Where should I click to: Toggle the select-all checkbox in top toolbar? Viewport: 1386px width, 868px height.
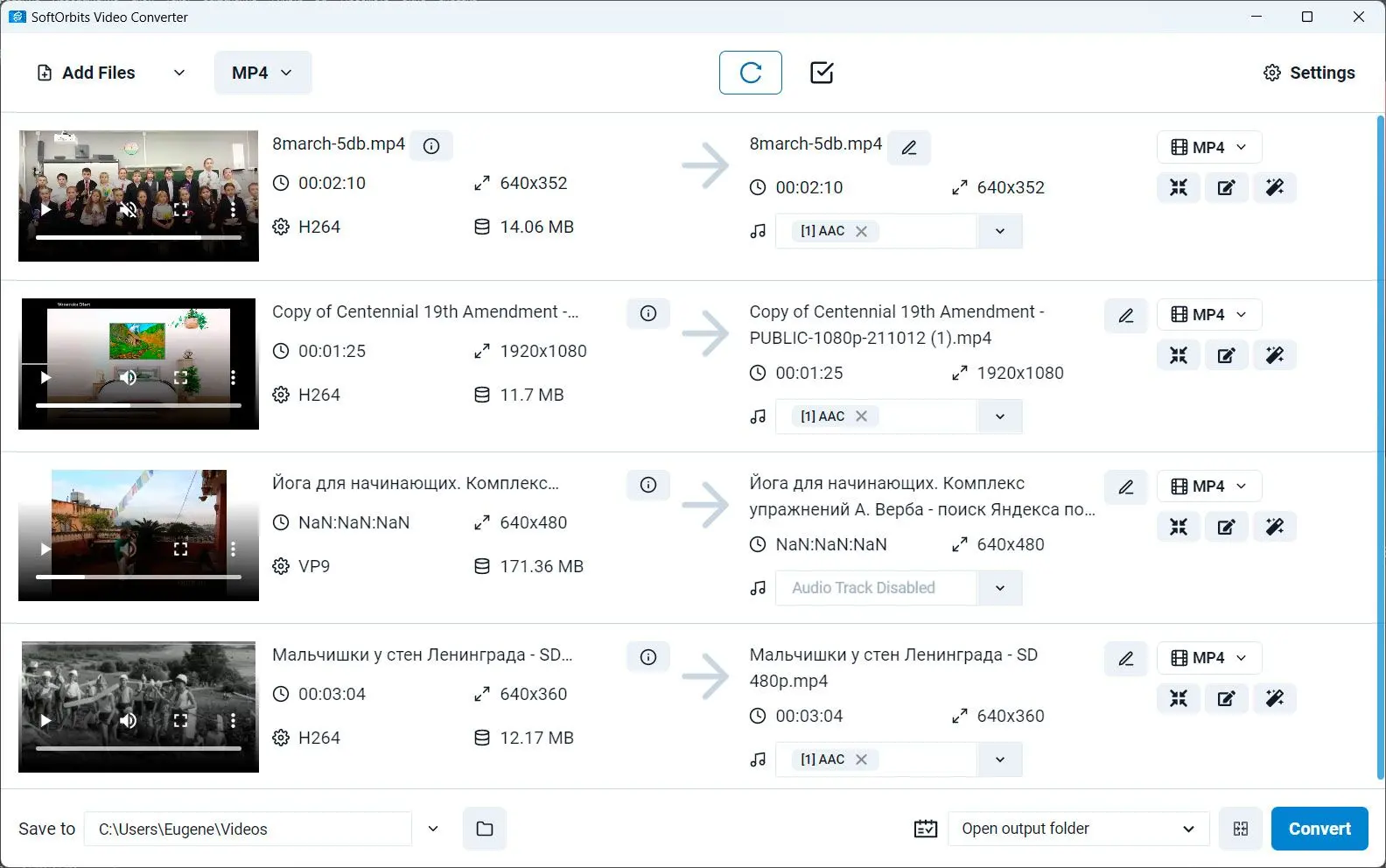[822, 73]
